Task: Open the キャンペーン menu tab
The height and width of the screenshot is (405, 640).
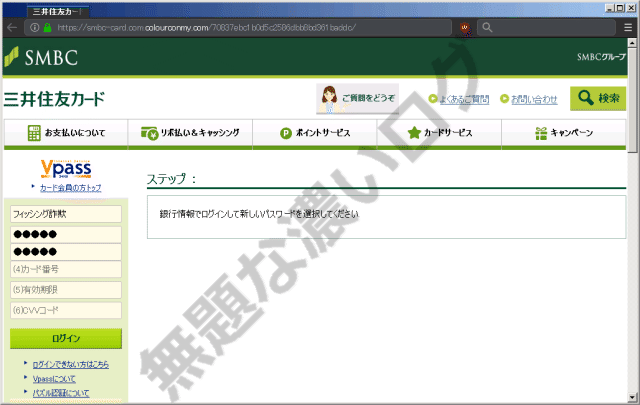Action: click(x=564, y=134)
